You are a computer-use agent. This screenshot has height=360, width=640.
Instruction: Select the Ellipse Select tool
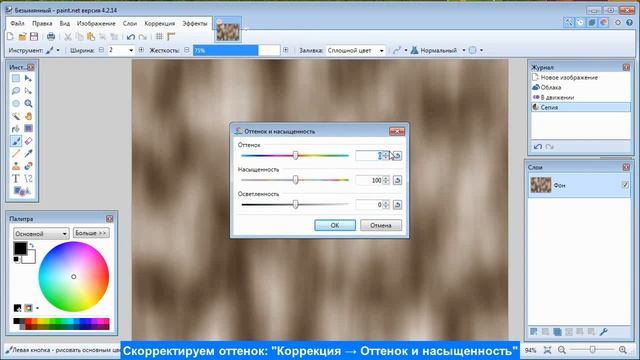[x=16, y=104]
